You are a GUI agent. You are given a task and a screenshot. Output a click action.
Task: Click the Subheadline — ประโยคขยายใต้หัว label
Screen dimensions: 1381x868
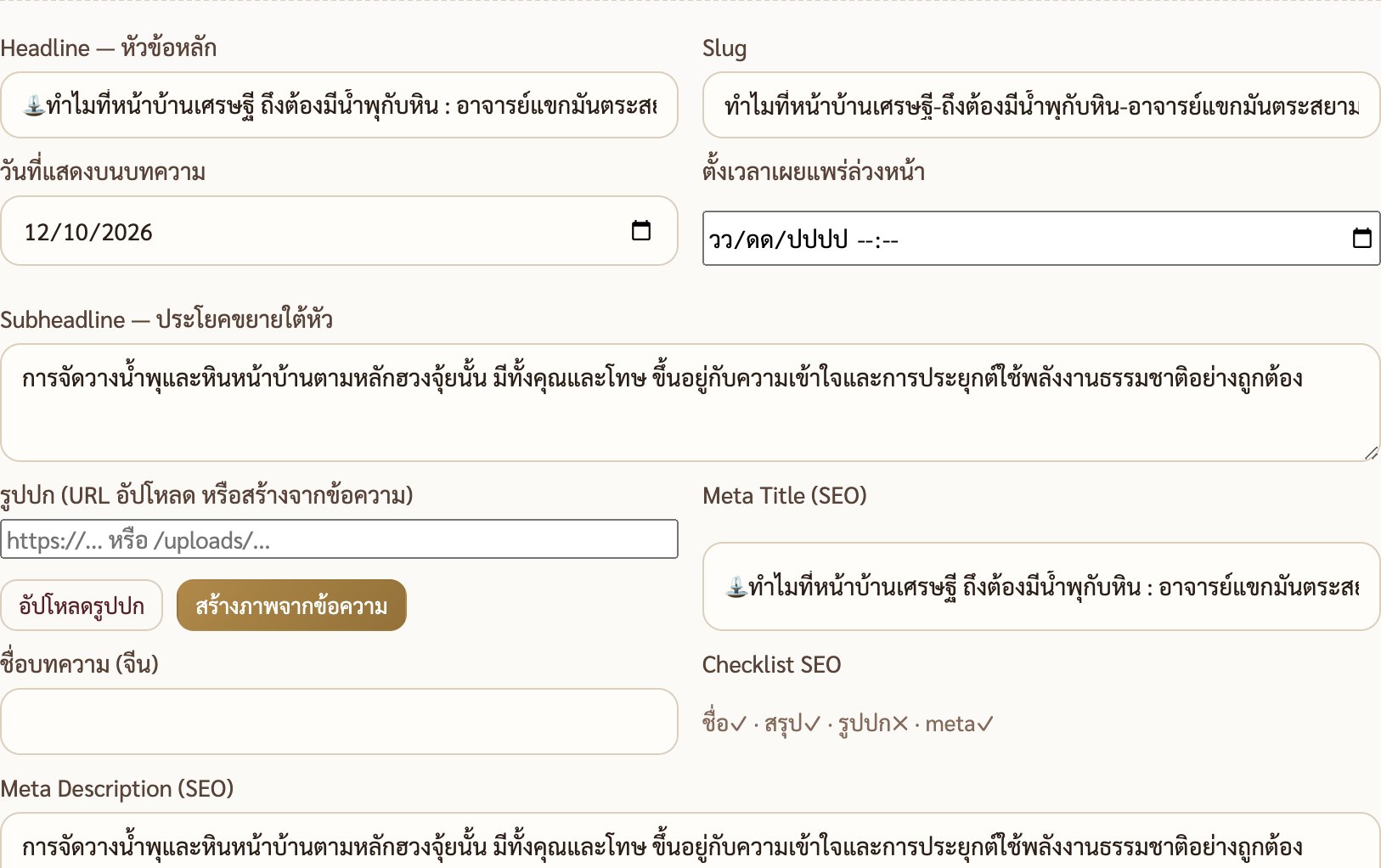(166, 319)
